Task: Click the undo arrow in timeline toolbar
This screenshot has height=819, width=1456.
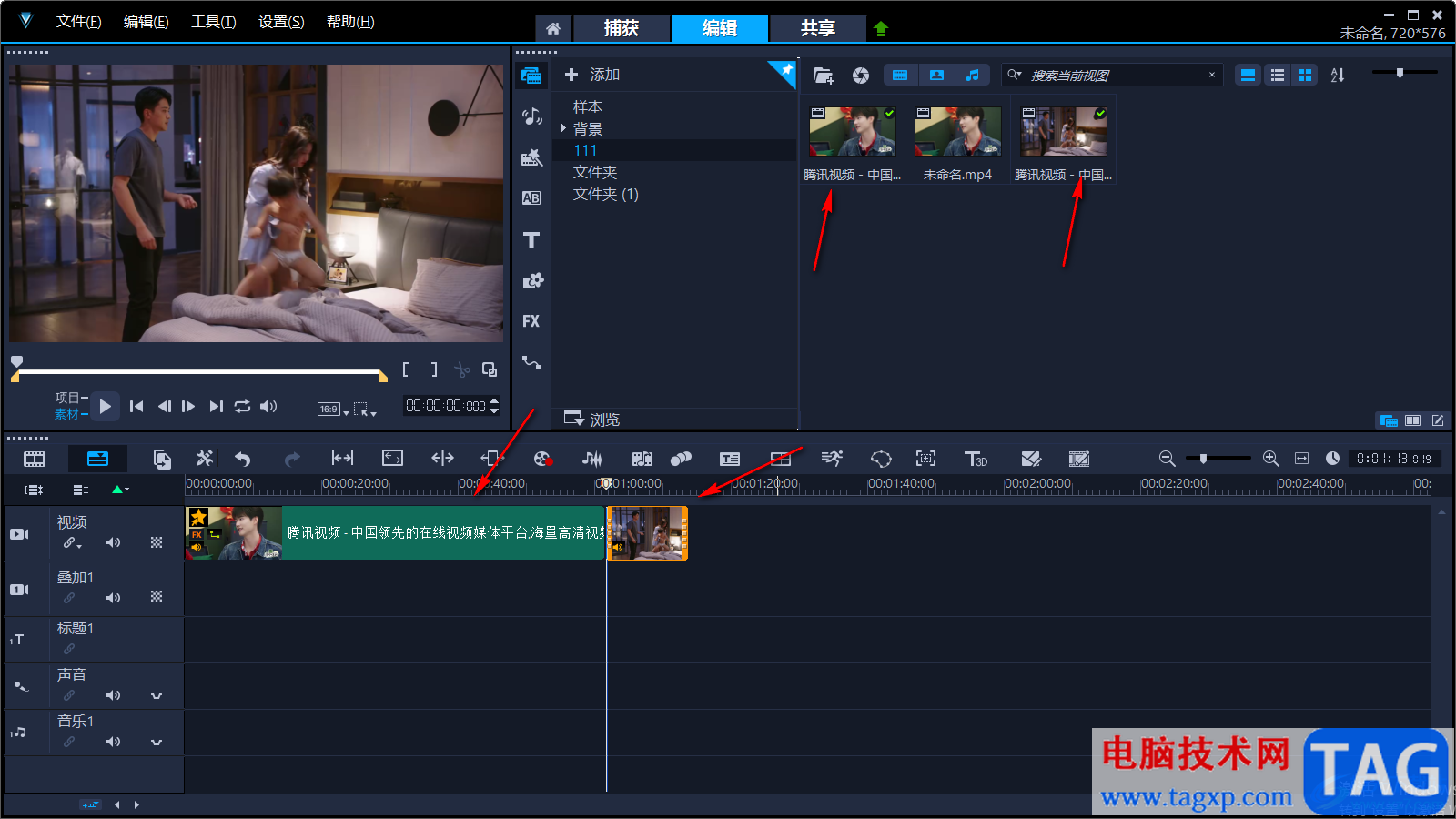Action: 243,459
